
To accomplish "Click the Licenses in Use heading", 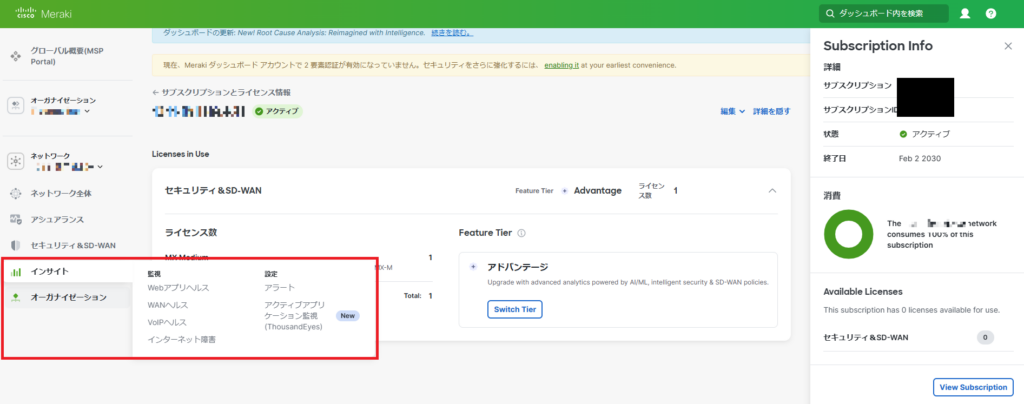I will pos(180,154).
